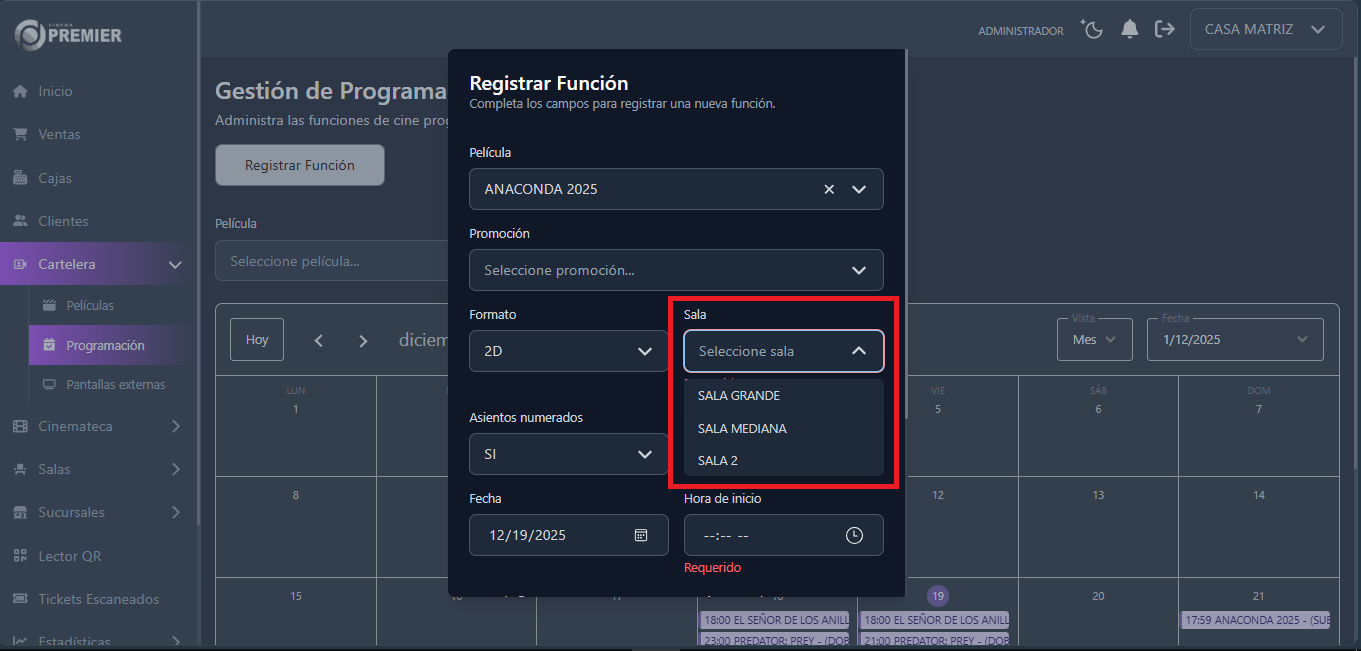The height and width of the screenshot is (651, 1361).
Task: Open CASA MATRIZ branch selector
Action: click(1265, 29)
